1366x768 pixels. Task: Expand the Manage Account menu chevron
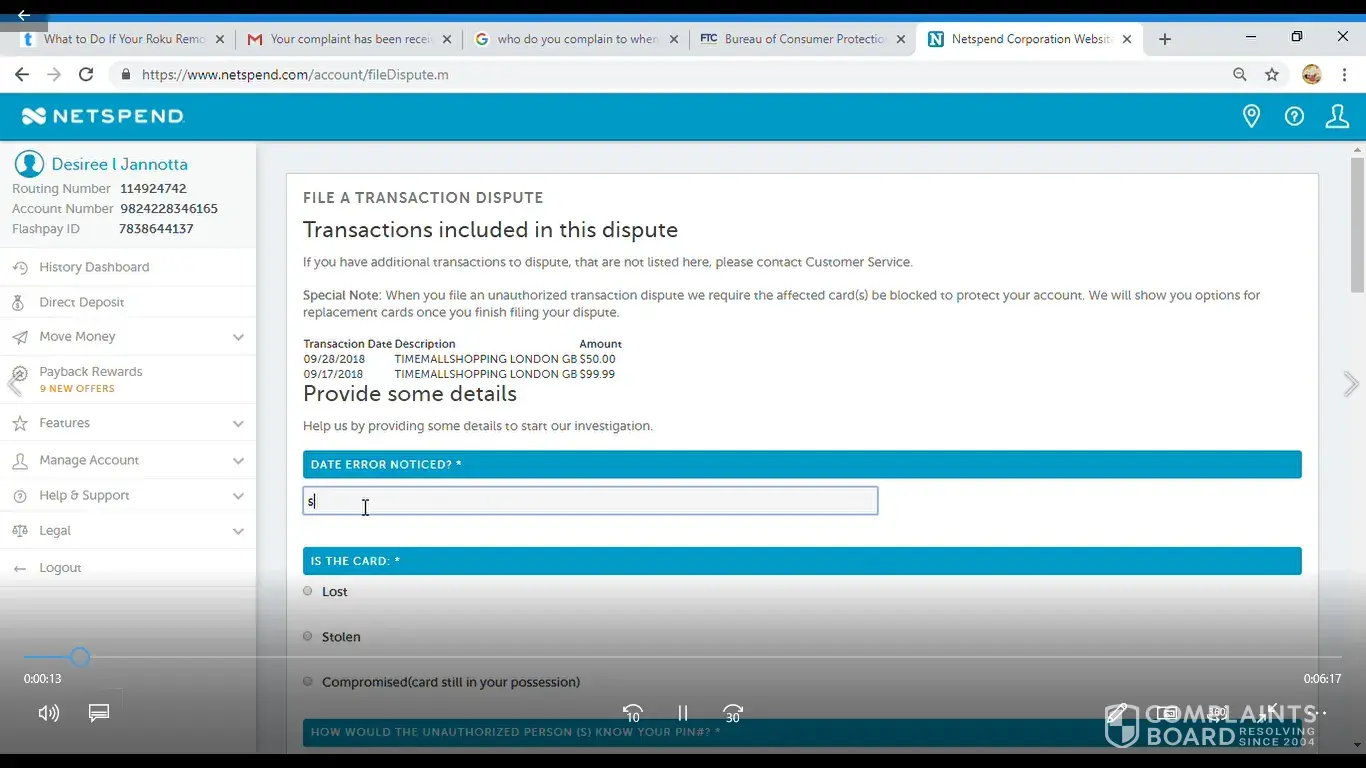click(x=238, y=460)
